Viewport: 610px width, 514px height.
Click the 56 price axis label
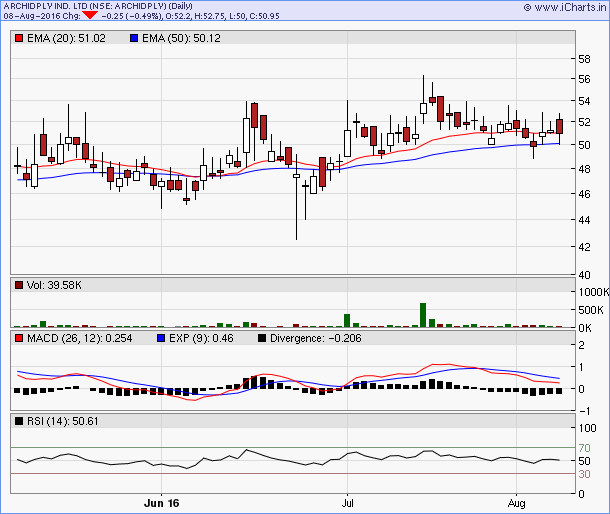(584, 79)
